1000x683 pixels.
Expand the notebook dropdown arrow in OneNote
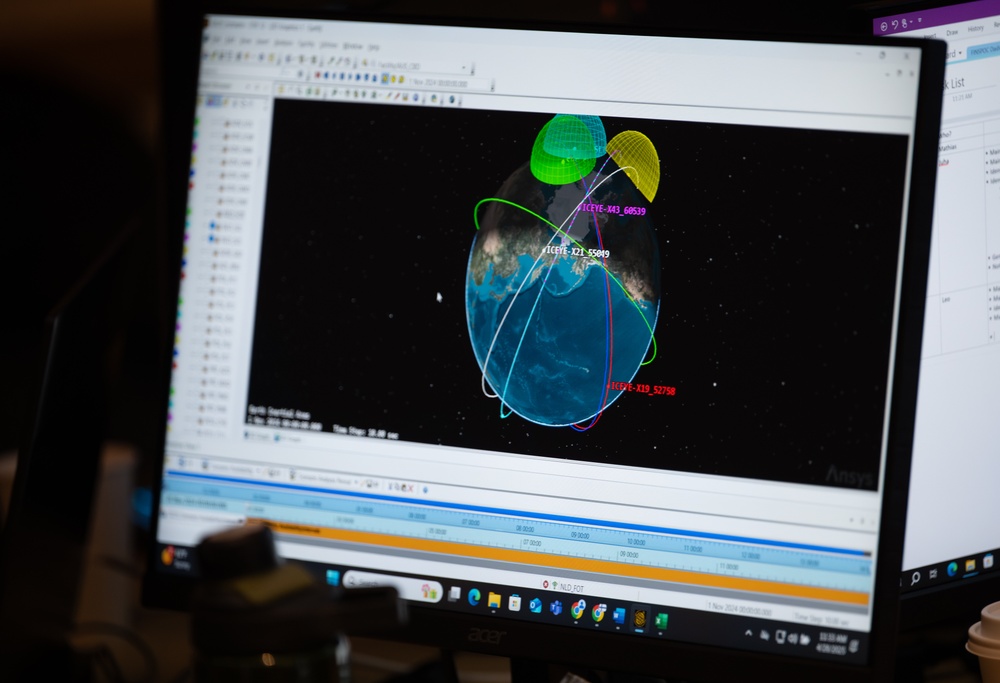tap(960, 52)
